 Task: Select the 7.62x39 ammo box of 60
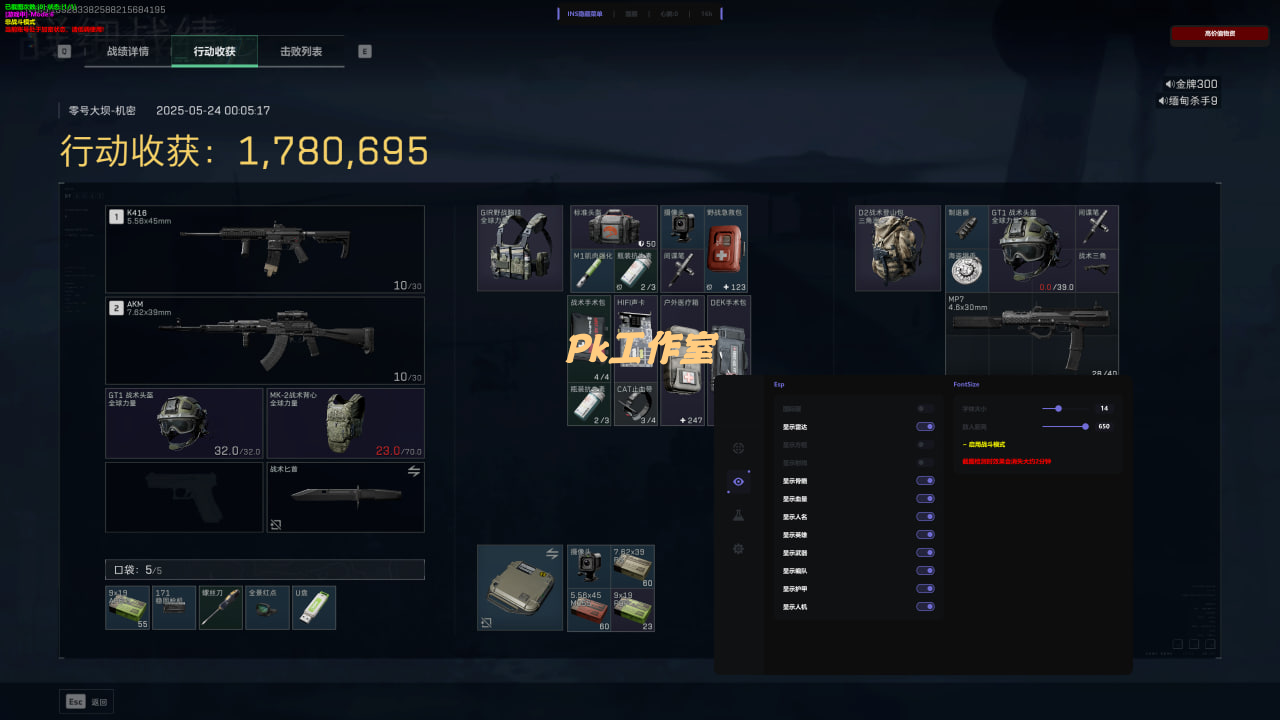[x=633, y=566]
